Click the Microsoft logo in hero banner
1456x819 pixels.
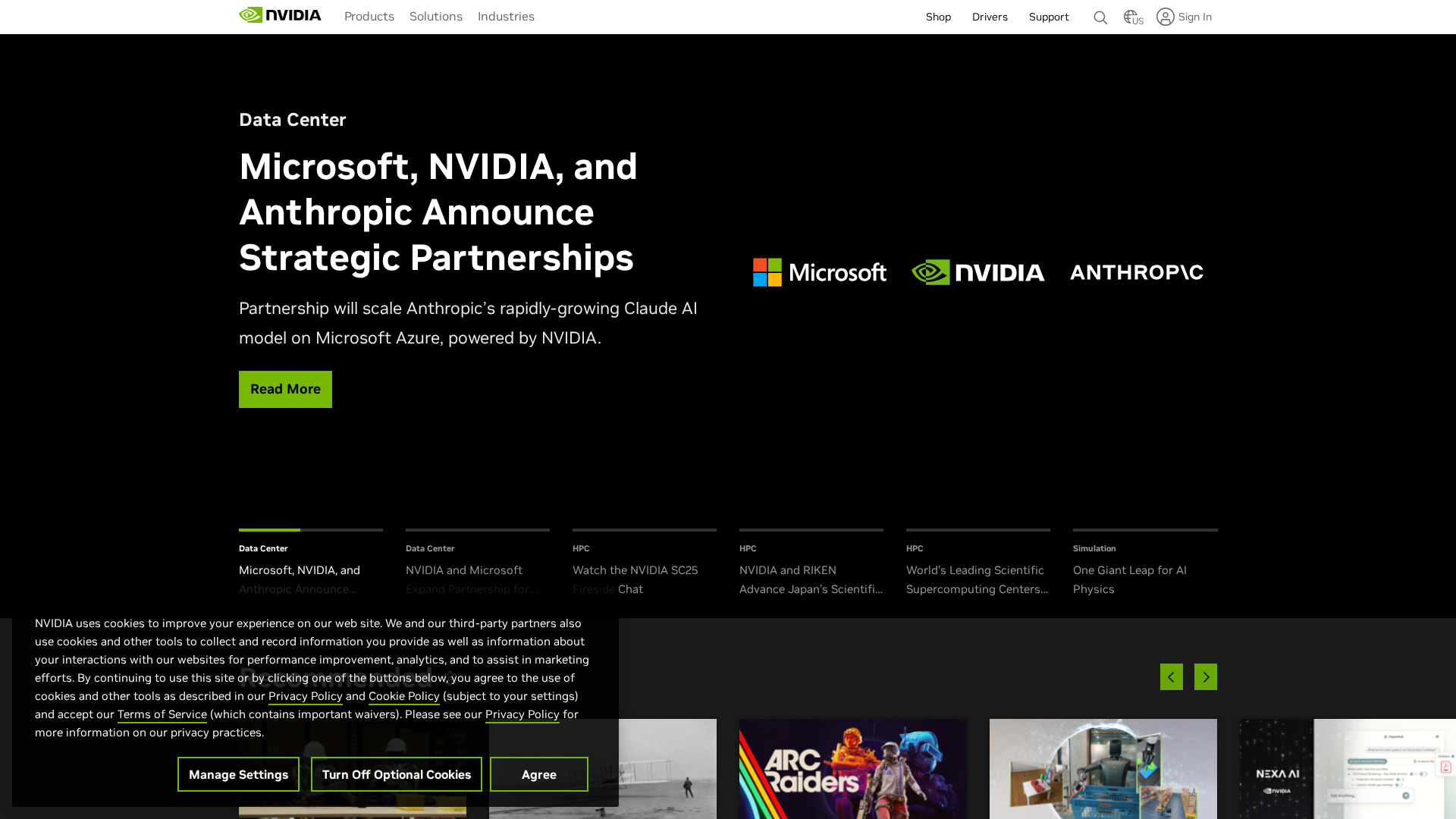(x=819, y=272)
